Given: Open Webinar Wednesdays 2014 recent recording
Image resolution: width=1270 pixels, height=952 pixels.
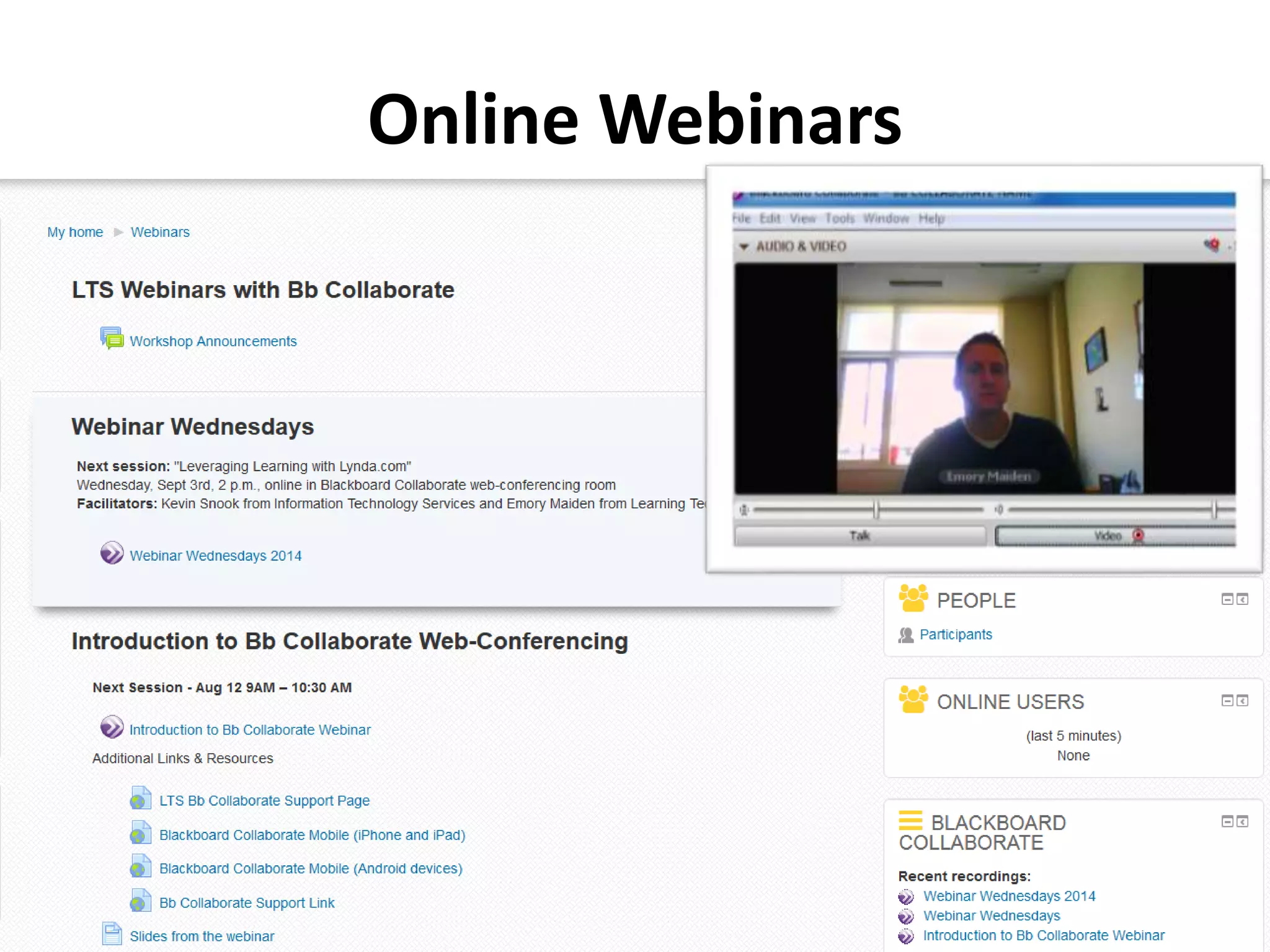Looking at the screenshot, I should 1010,896.
